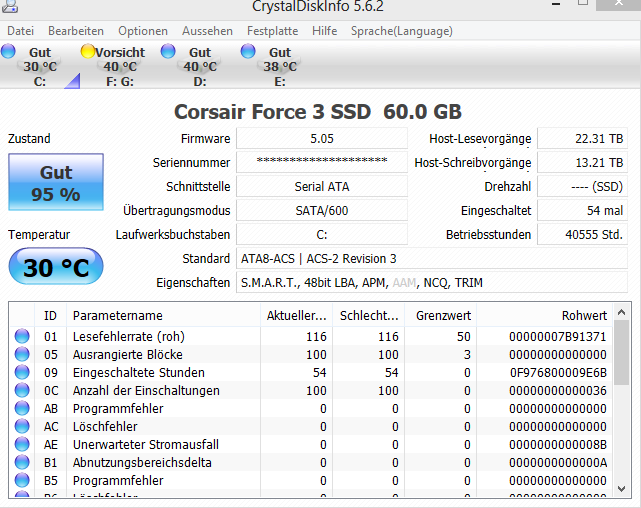Screen dimensions: 641x508
Task: Click the greyed AAM feature label
Action: click(x=404, y=283)
